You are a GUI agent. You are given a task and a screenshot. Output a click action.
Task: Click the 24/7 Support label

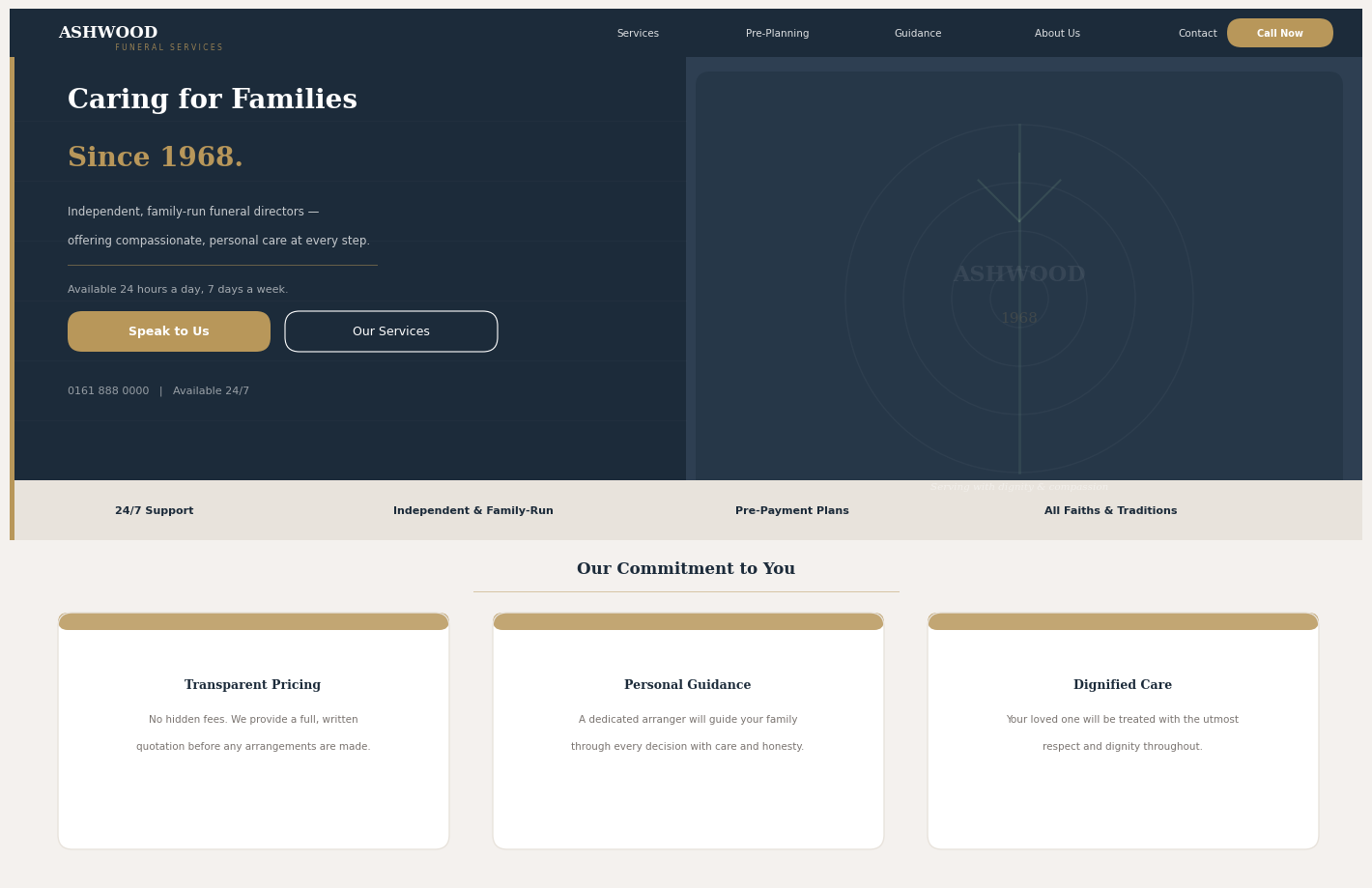click(x=155, y=511)
